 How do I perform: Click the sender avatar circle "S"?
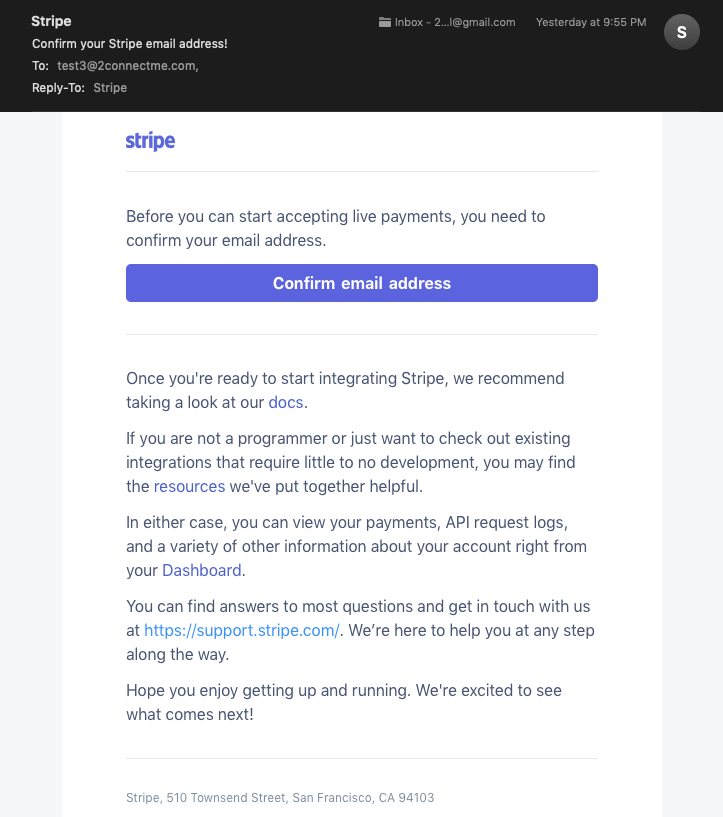[x=682, y=32]
